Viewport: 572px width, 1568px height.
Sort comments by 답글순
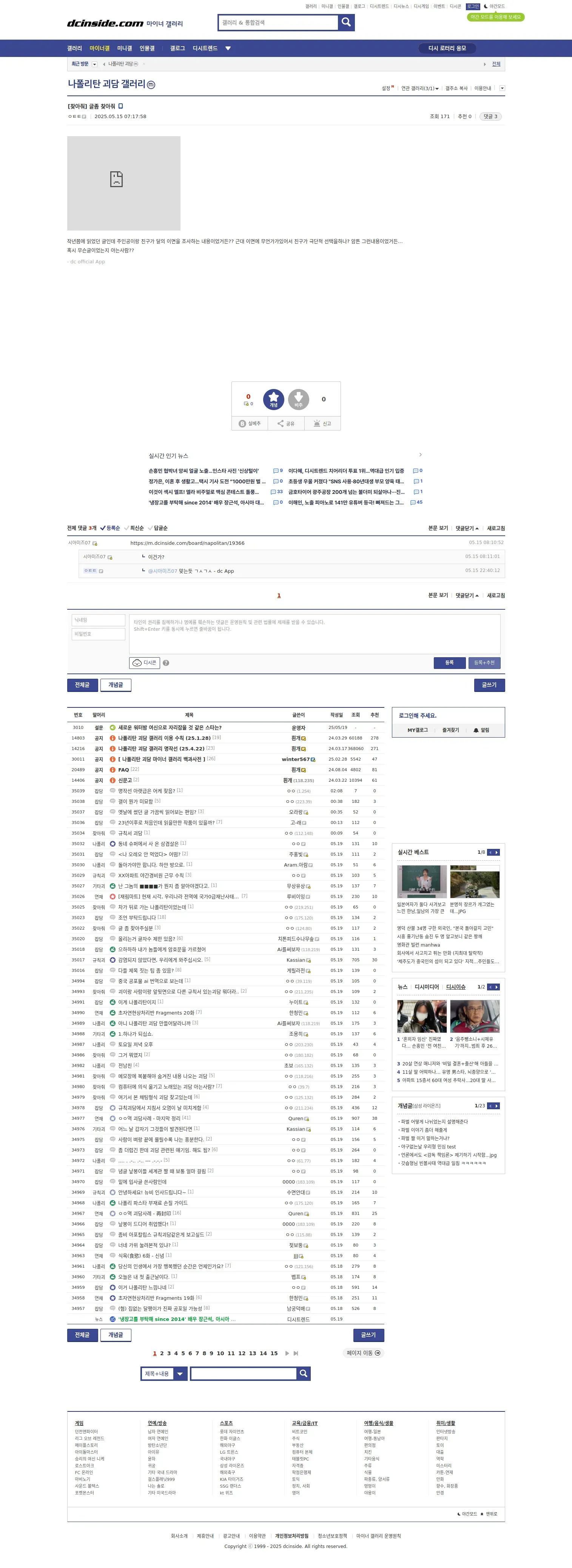click(x=158, y=528)
